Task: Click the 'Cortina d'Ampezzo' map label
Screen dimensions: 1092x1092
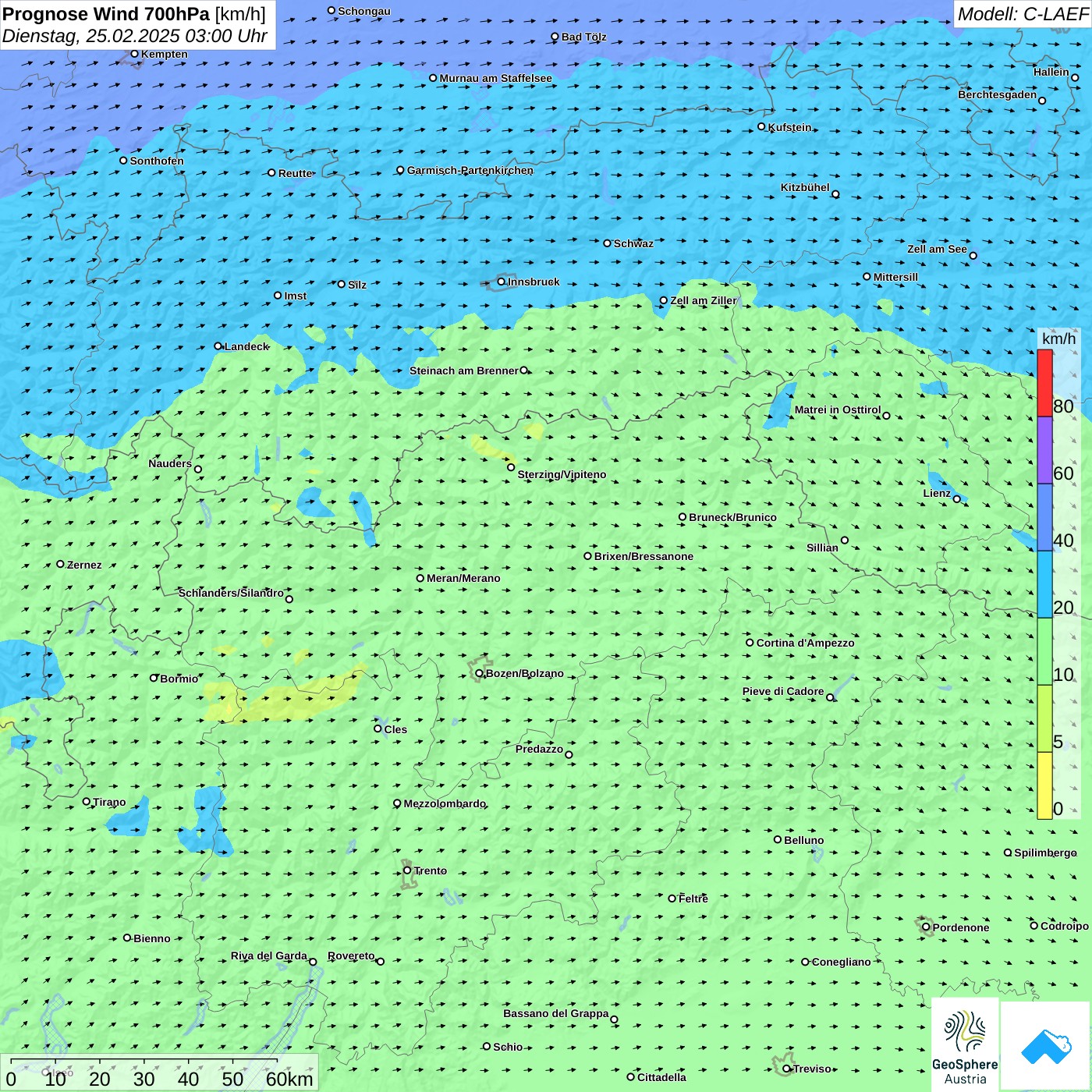Action: pyautogui.click(x=805, y=643)
